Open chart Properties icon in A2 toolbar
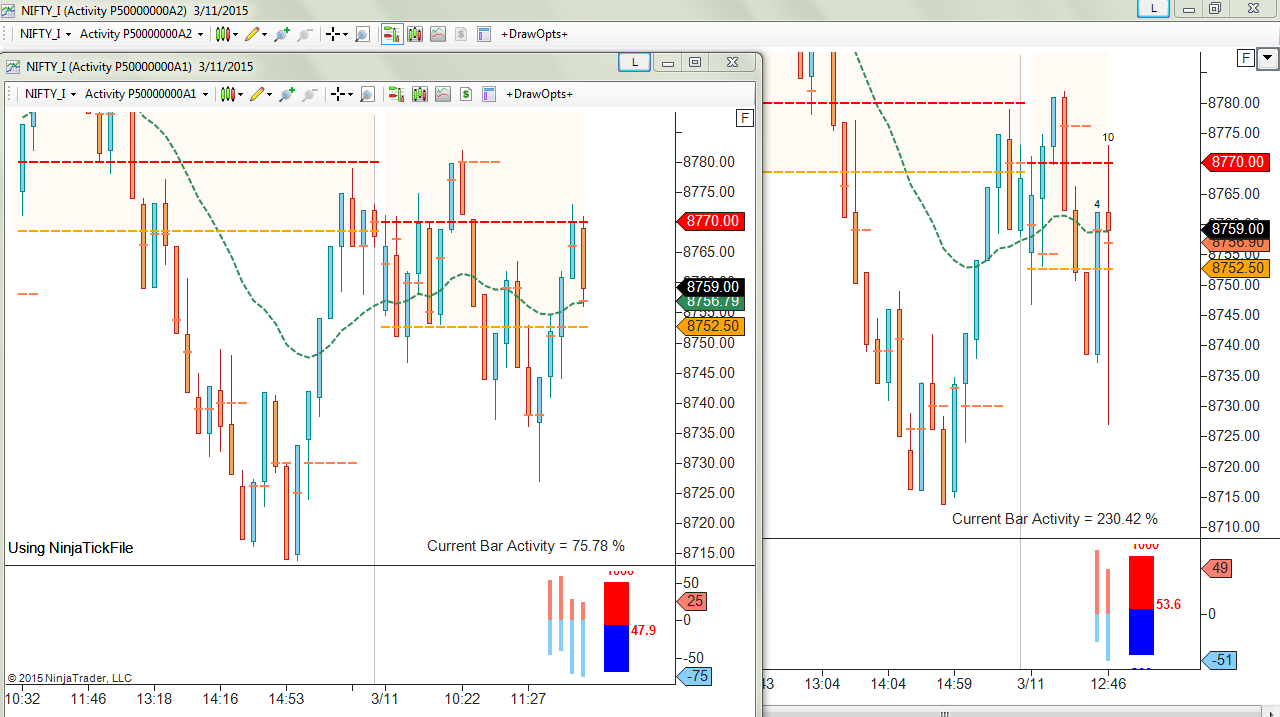The height and width of the screenshot is (717, 1280). (x=484, y=34)
